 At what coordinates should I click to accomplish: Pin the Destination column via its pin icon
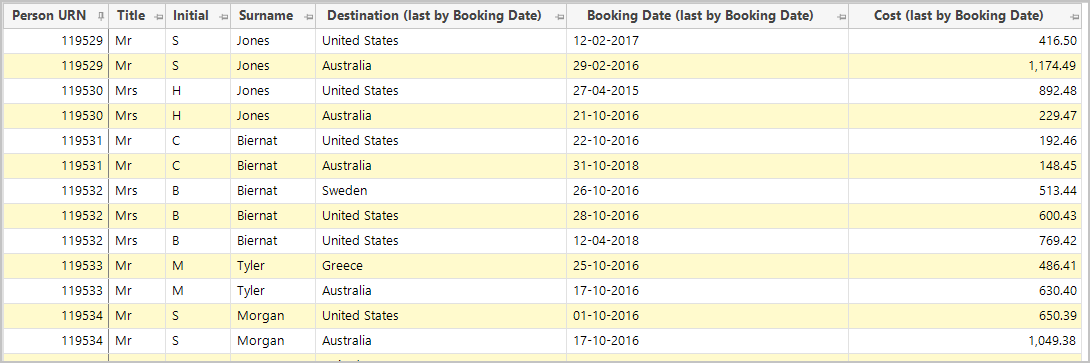tap(559, 16)
